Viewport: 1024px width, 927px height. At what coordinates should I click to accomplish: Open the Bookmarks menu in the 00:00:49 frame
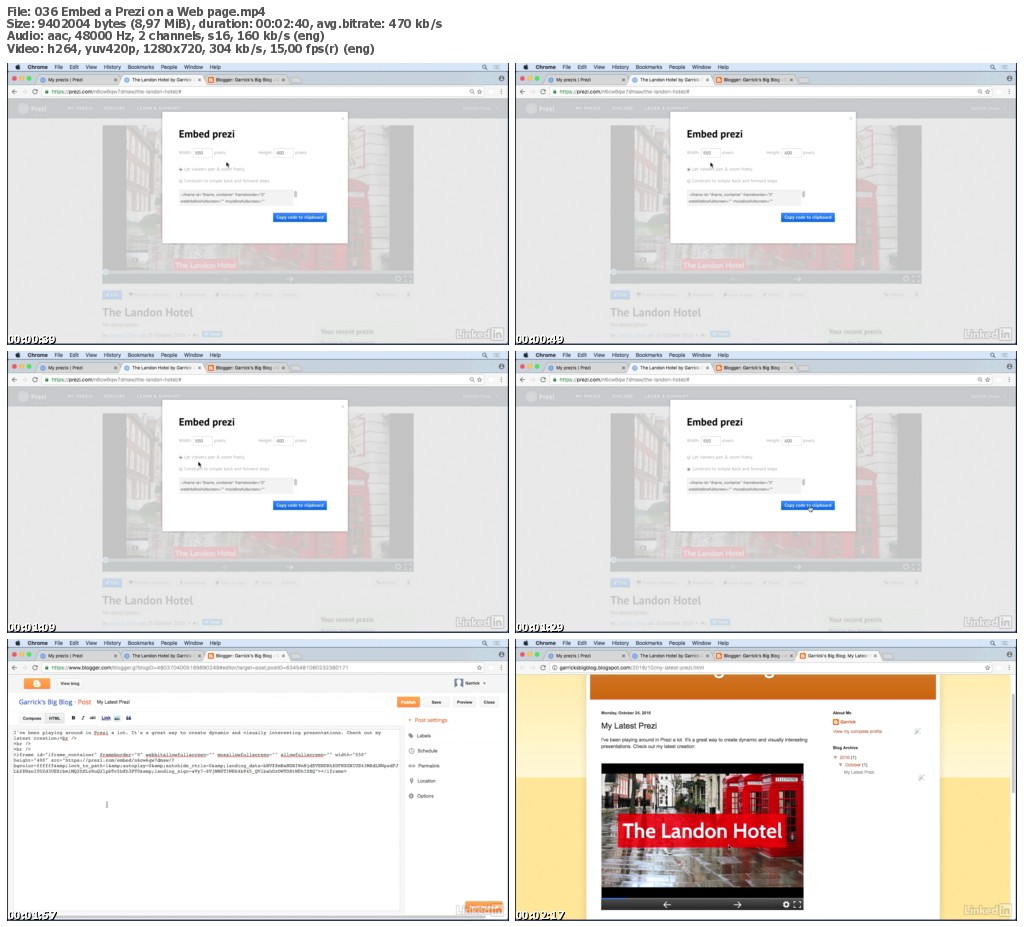point(648,67)
